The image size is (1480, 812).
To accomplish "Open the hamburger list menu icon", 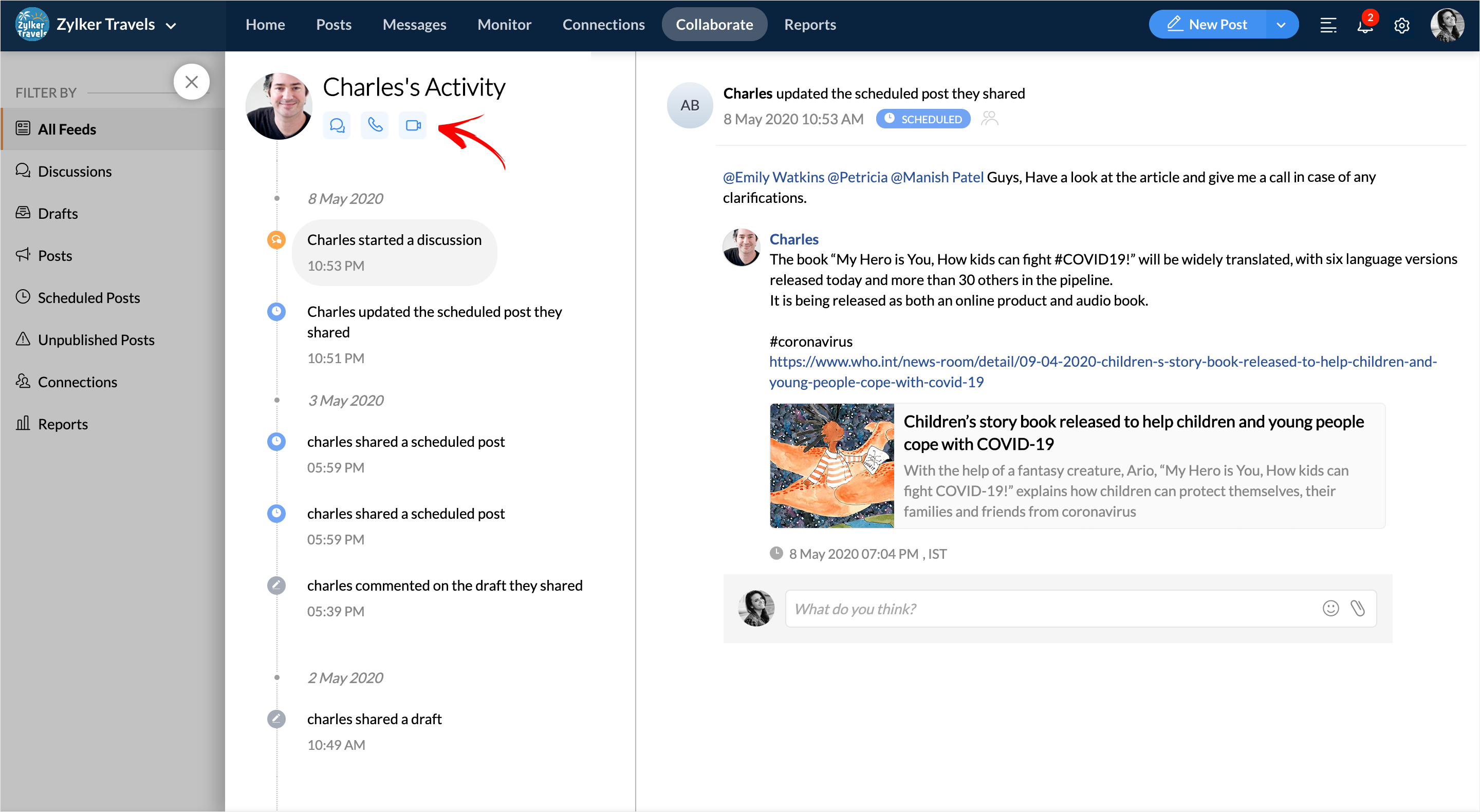I will 1328,25.
